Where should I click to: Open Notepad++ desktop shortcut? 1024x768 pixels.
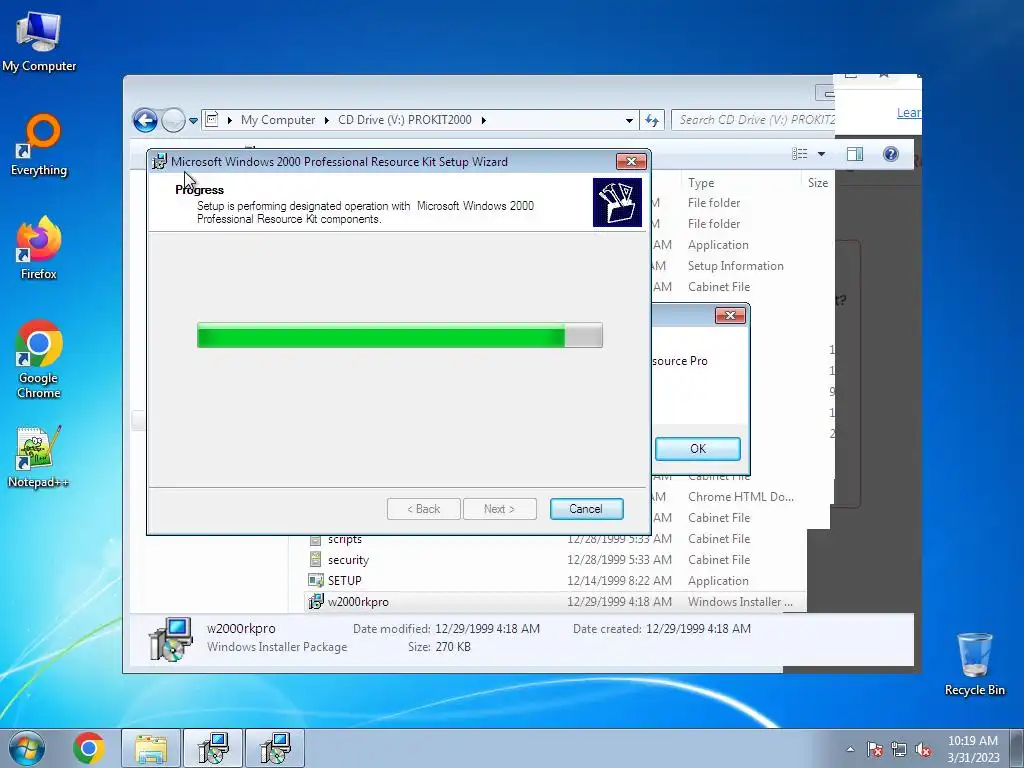pos(39,457)
